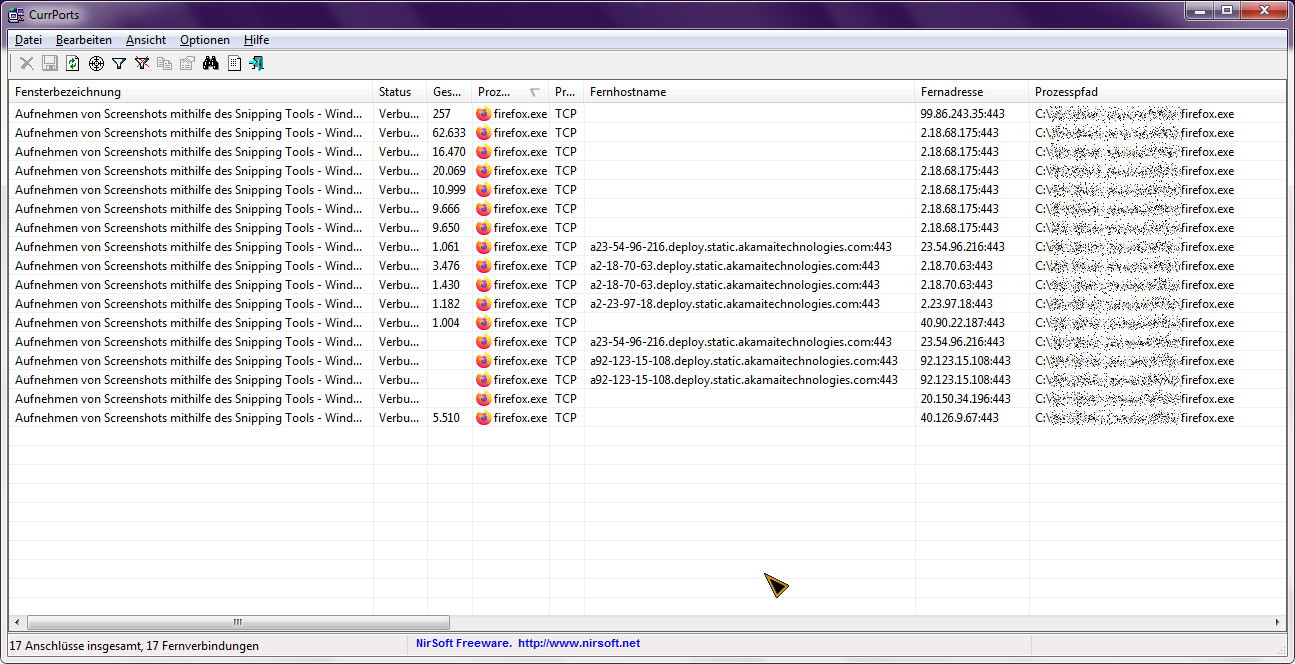Click the Pr... protocol column header
1295x664 pixels.
coord(567,92)
